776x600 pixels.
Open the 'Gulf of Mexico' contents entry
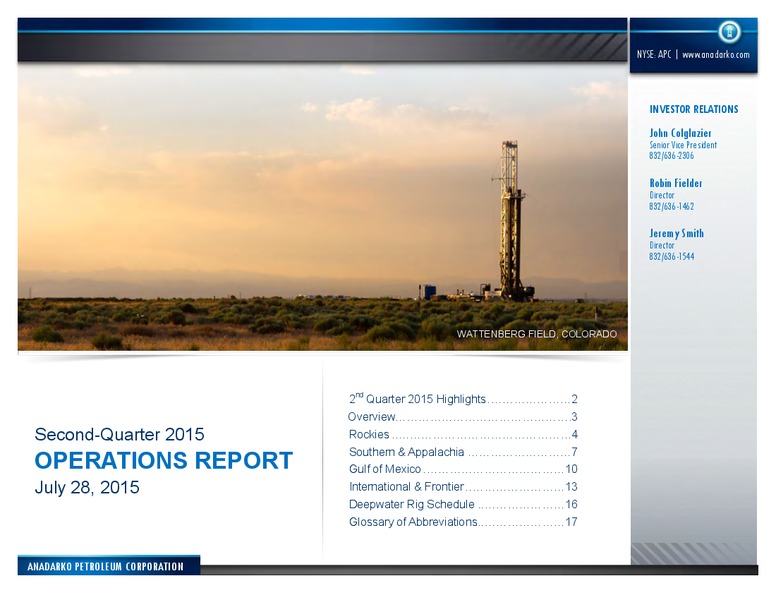click(x=463, y=469)
